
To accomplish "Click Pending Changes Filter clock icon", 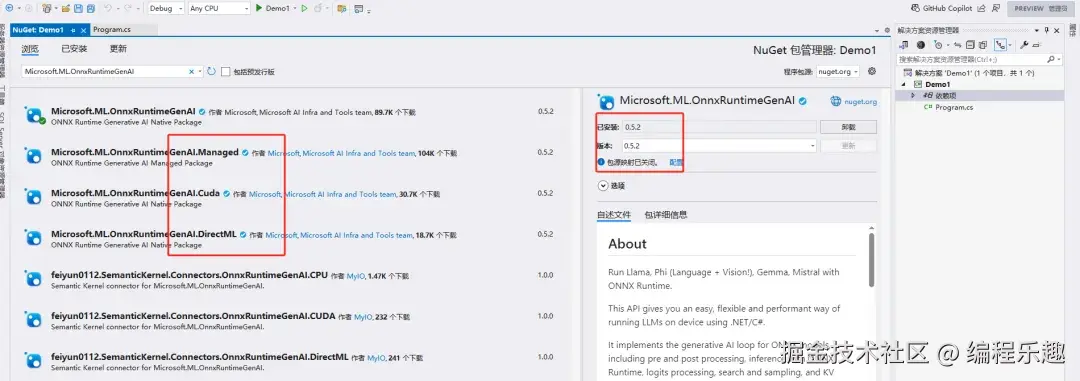I will click(938, 45).
